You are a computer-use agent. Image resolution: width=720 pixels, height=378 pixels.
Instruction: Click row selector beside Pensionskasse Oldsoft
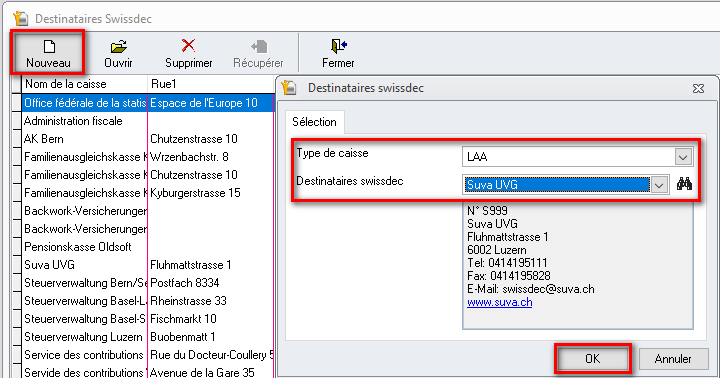tap(17, 247)
